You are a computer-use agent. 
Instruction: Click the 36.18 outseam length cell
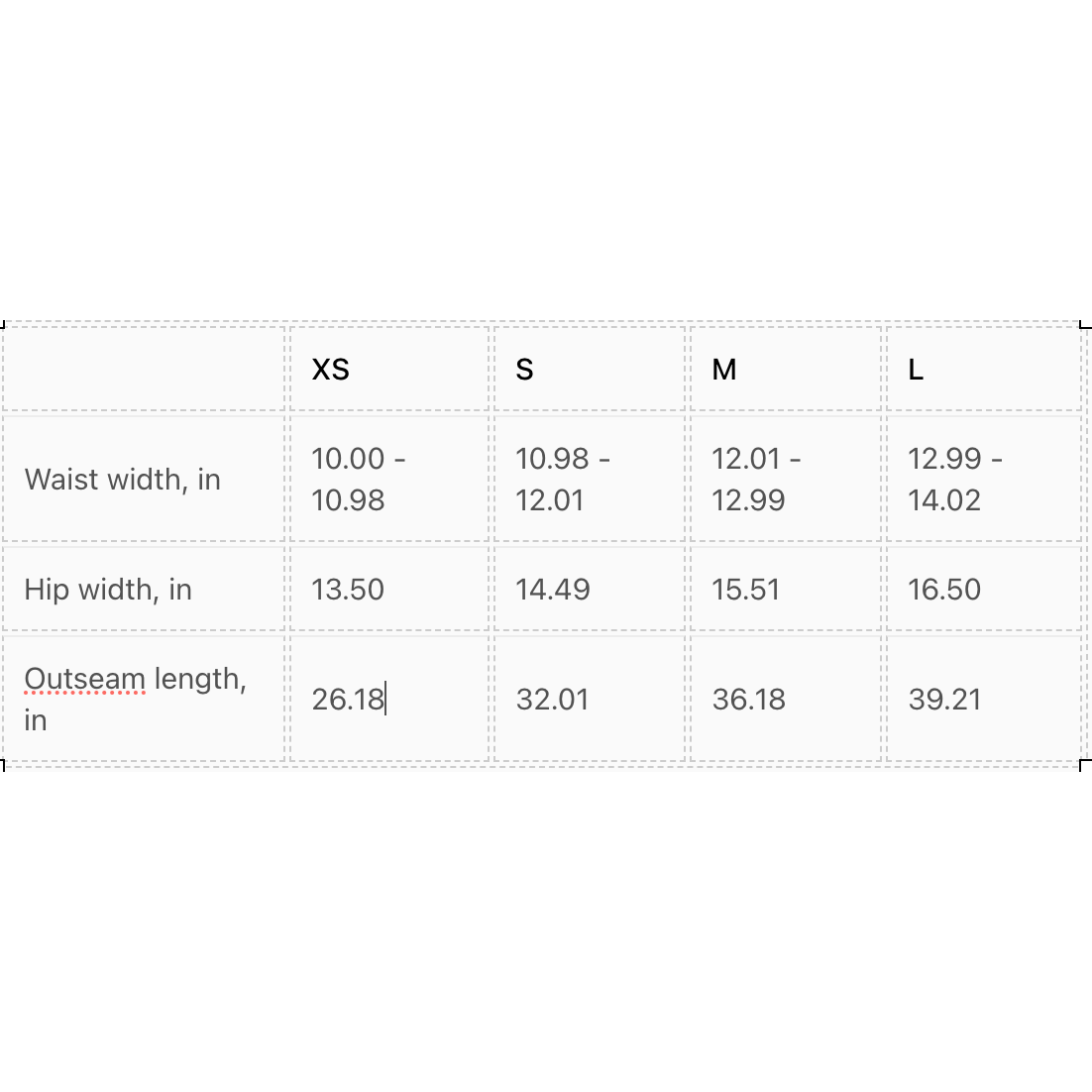pos(749,700)
